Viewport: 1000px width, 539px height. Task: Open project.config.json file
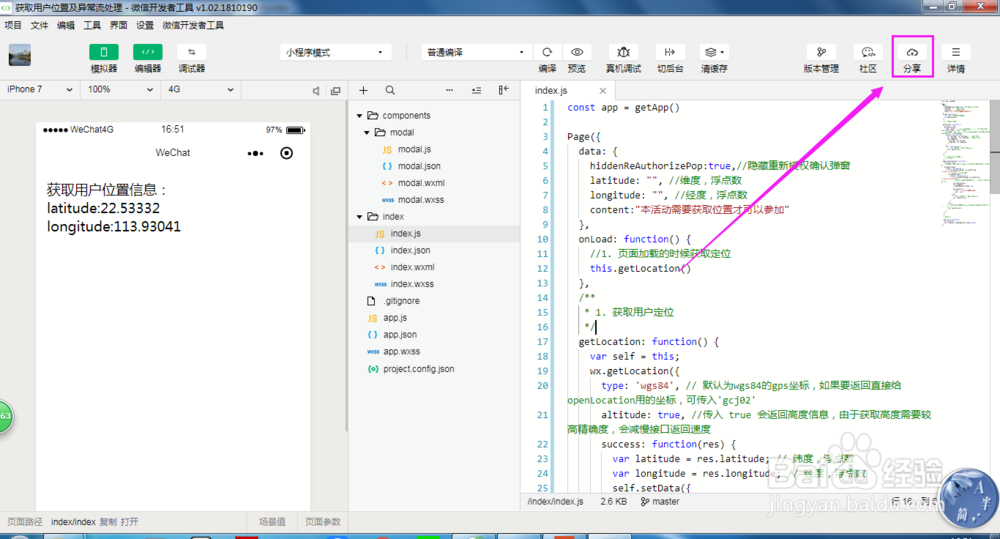[418, 369]
